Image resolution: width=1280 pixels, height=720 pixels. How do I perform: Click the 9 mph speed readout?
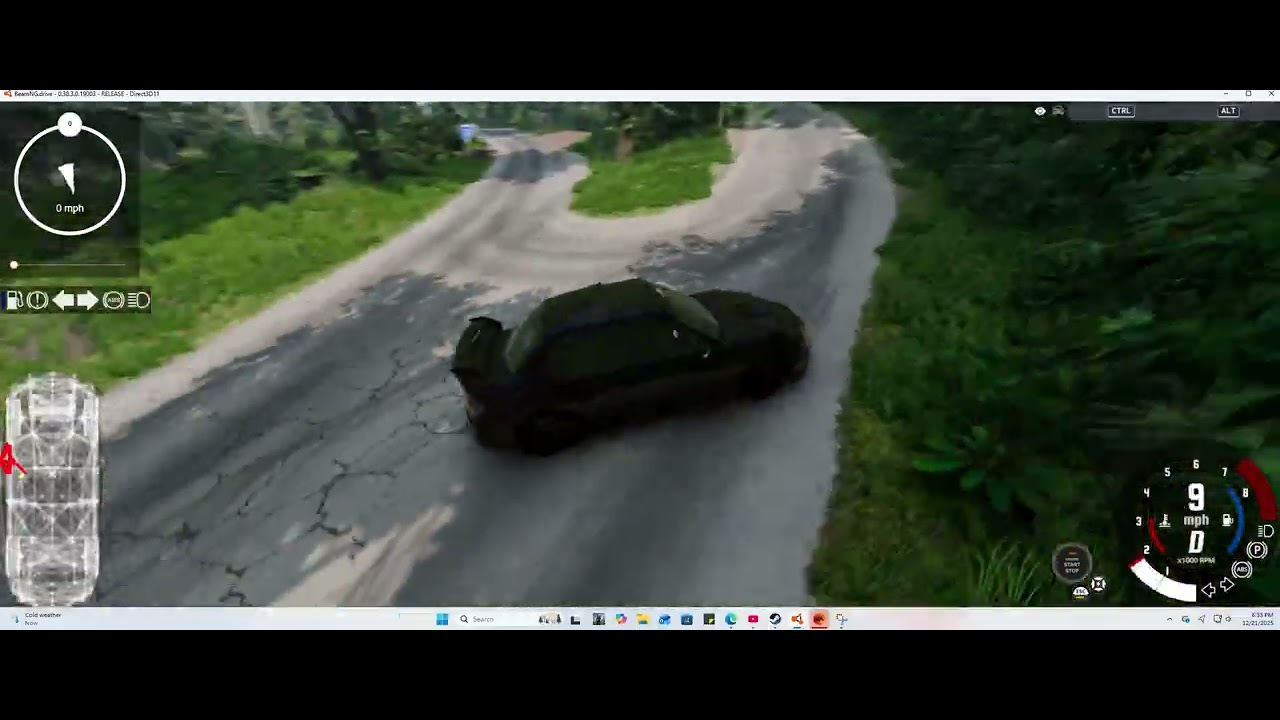[1196, 497]
